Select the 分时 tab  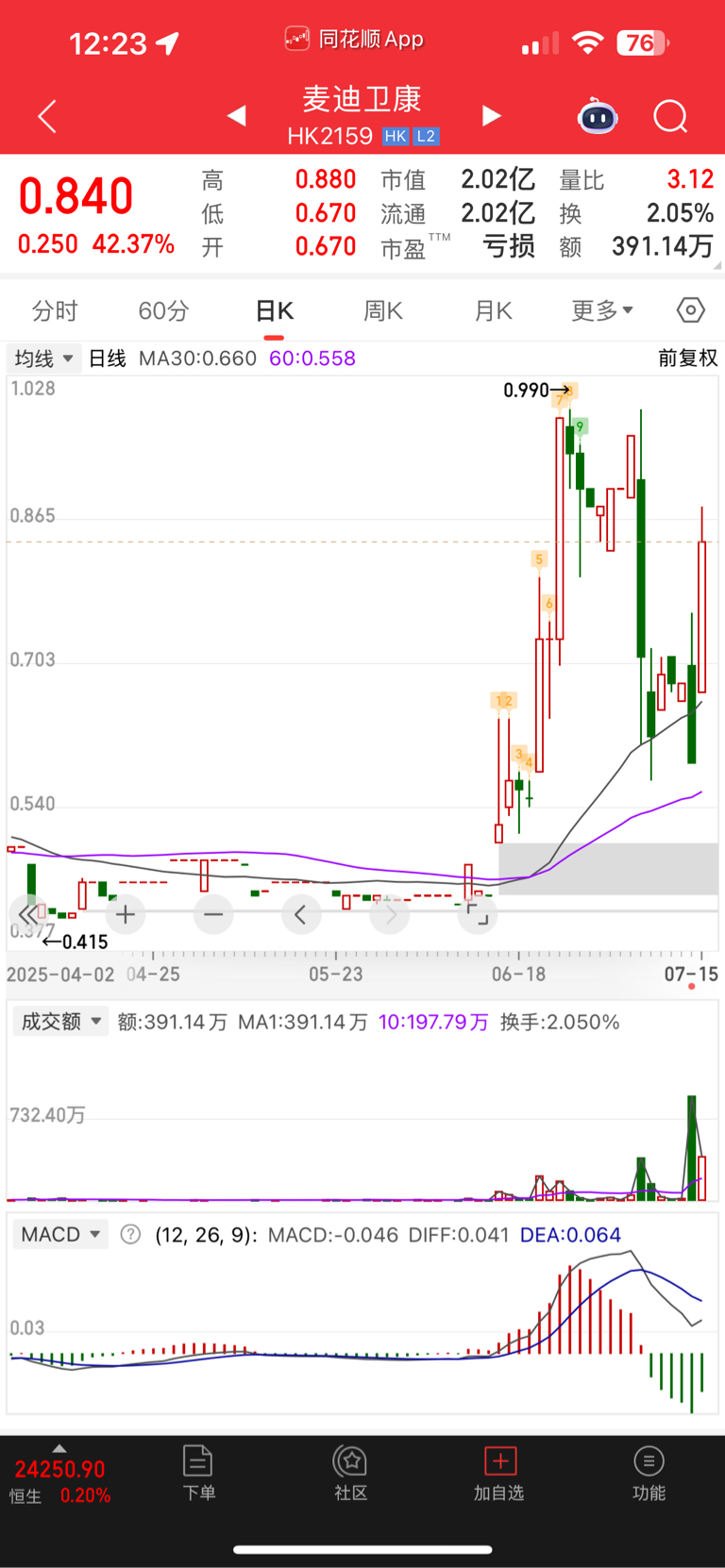tap(55, 310)
